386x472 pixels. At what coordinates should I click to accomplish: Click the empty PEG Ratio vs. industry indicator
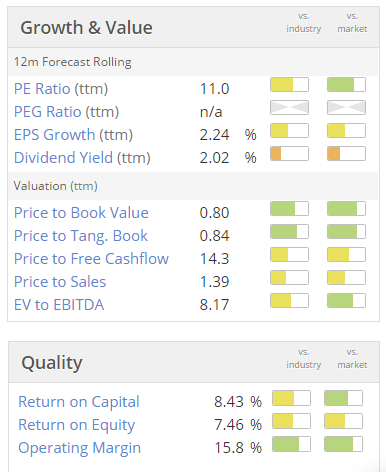coord(289,108)
